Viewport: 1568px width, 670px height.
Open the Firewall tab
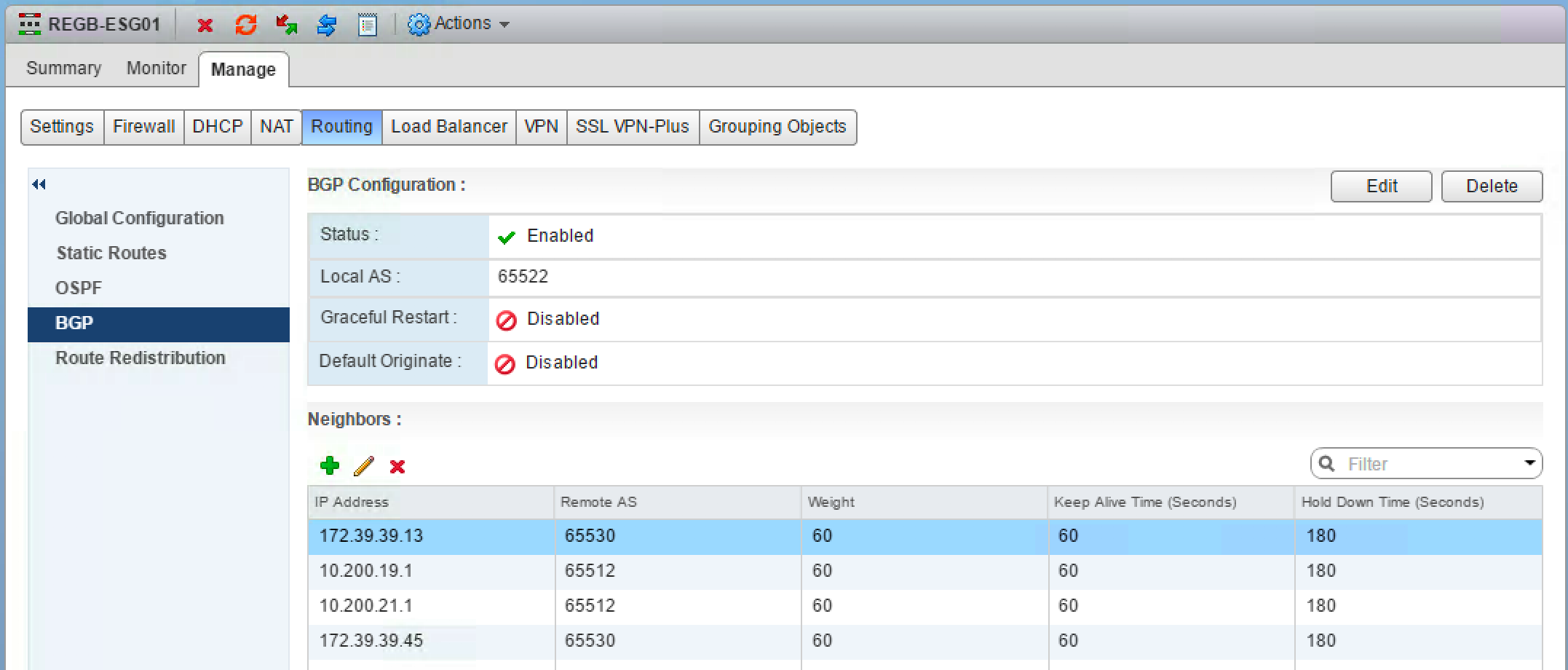[x=143, y=127]
